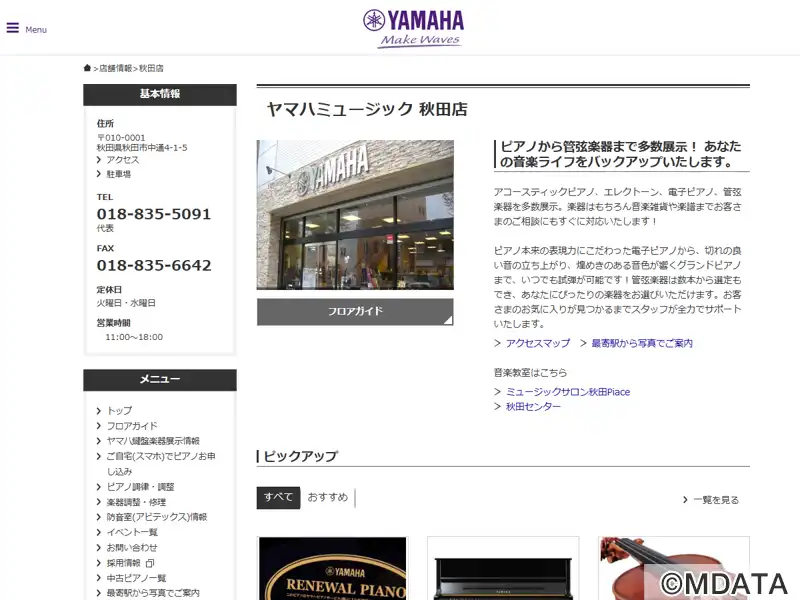Open ヤマハ鍵盤楽器展示情報 menu item
Image resolution: width=800 pixels, height=600 pixels.
tap(153, 441)
